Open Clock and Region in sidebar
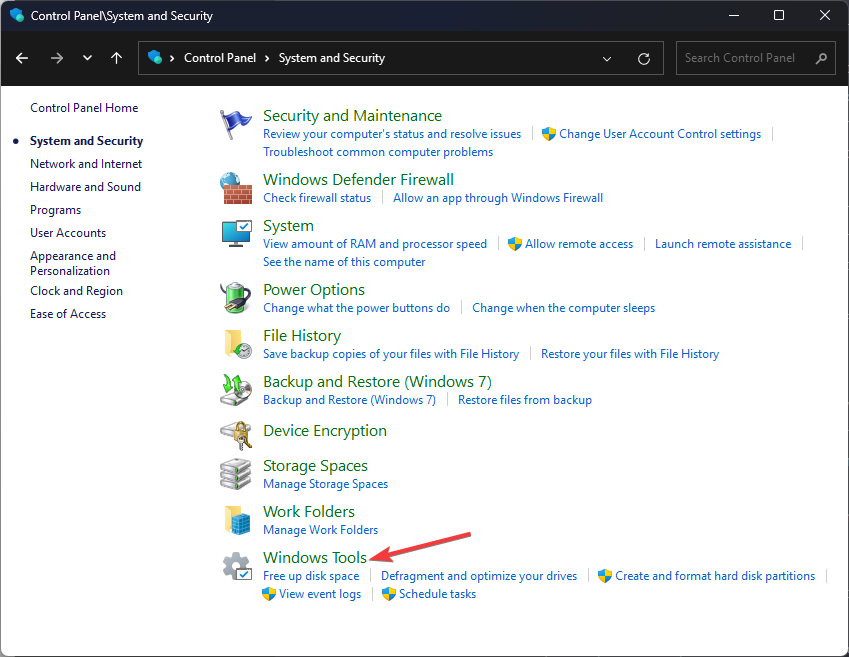This screenshot has width=849, height=657. tap(76, 291)
